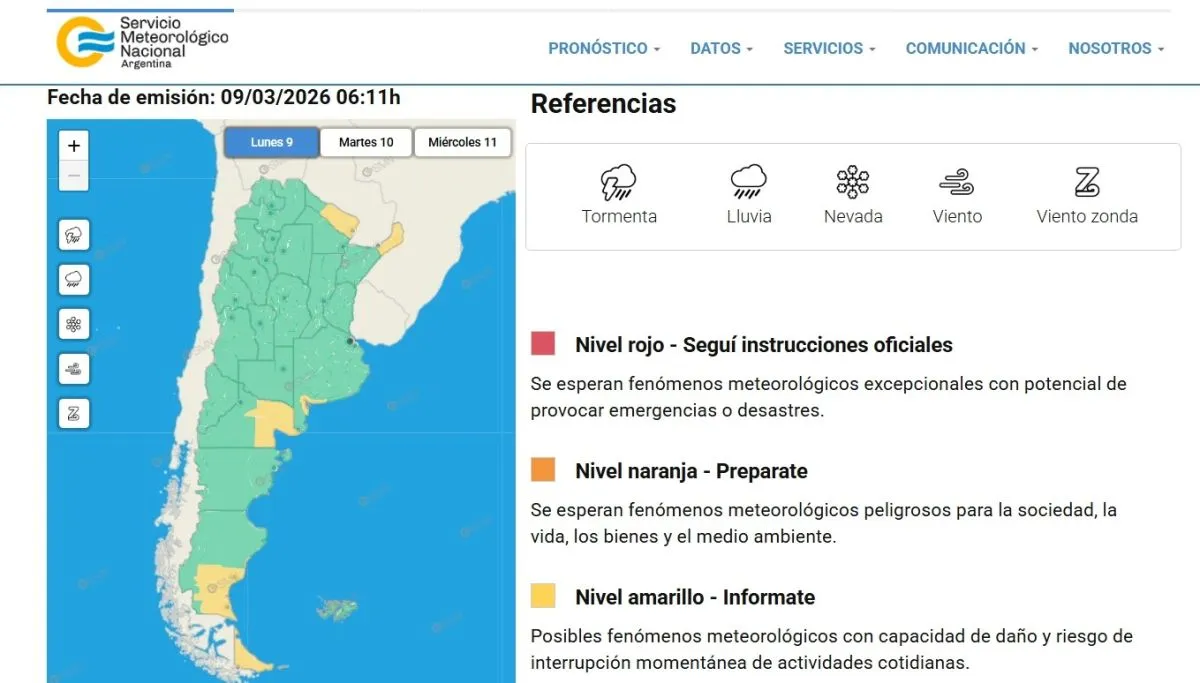Zoom out on the map with the minus button
1200x683 pixels.
click(73, 174)
